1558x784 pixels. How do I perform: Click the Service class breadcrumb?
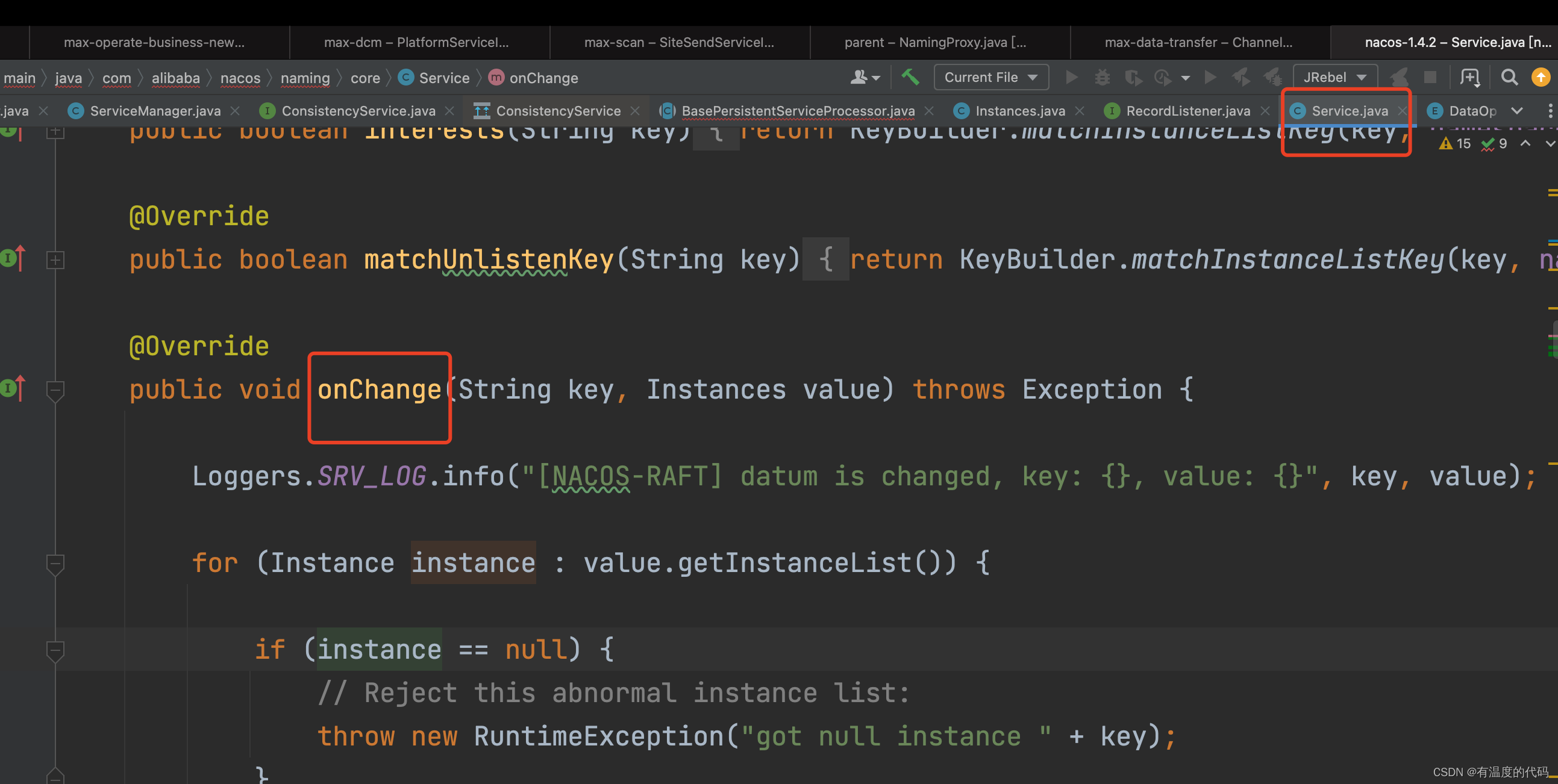[x=443, y=78]
